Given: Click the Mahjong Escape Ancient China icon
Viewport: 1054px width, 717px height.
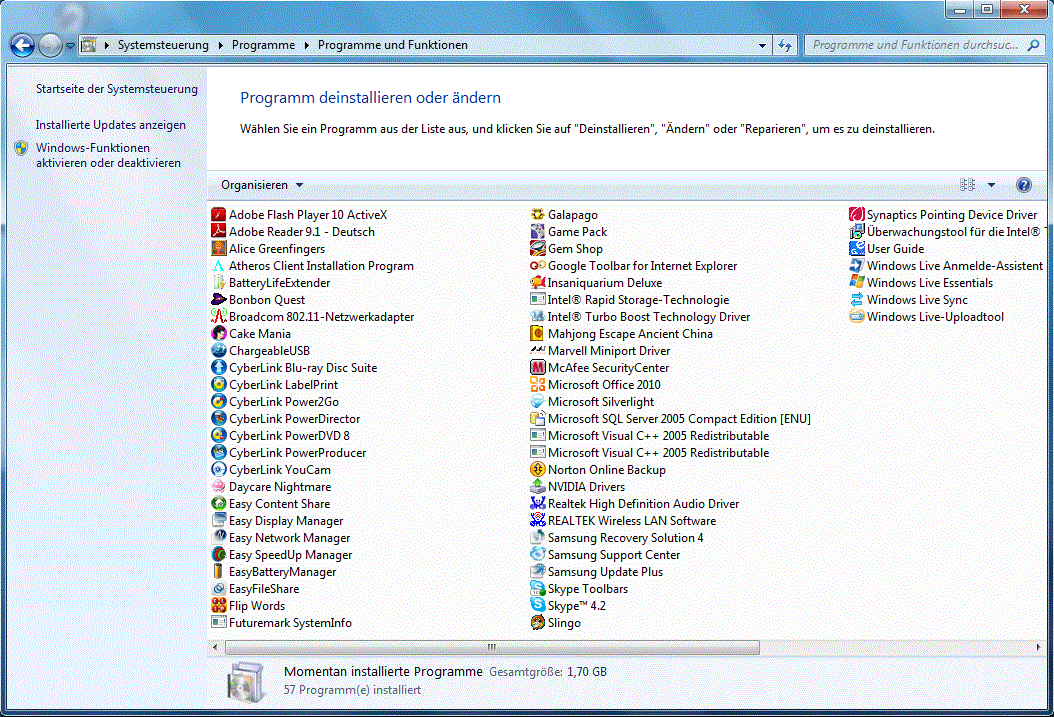Looking at the screenshot, I should click(x=537, y=333).
